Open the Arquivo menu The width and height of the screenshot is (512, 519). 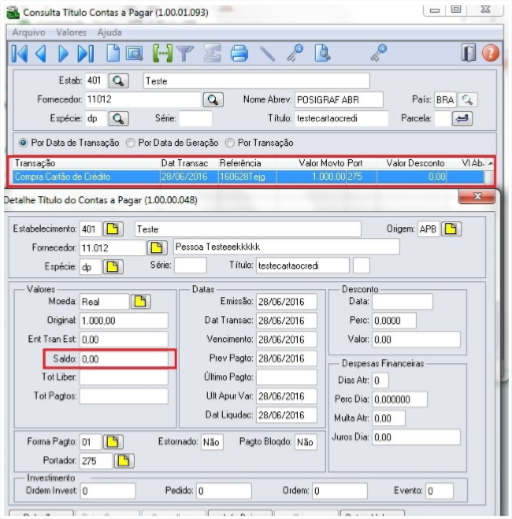[29, 33]
